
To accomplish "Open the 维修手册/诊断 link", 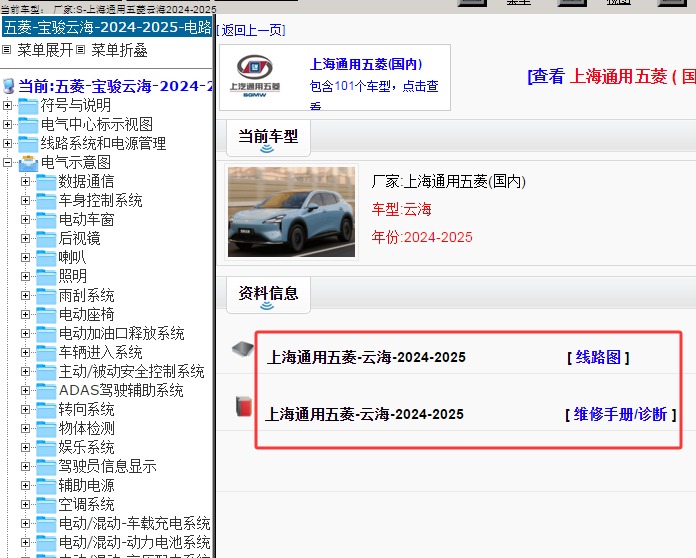I will pos(620,415).
